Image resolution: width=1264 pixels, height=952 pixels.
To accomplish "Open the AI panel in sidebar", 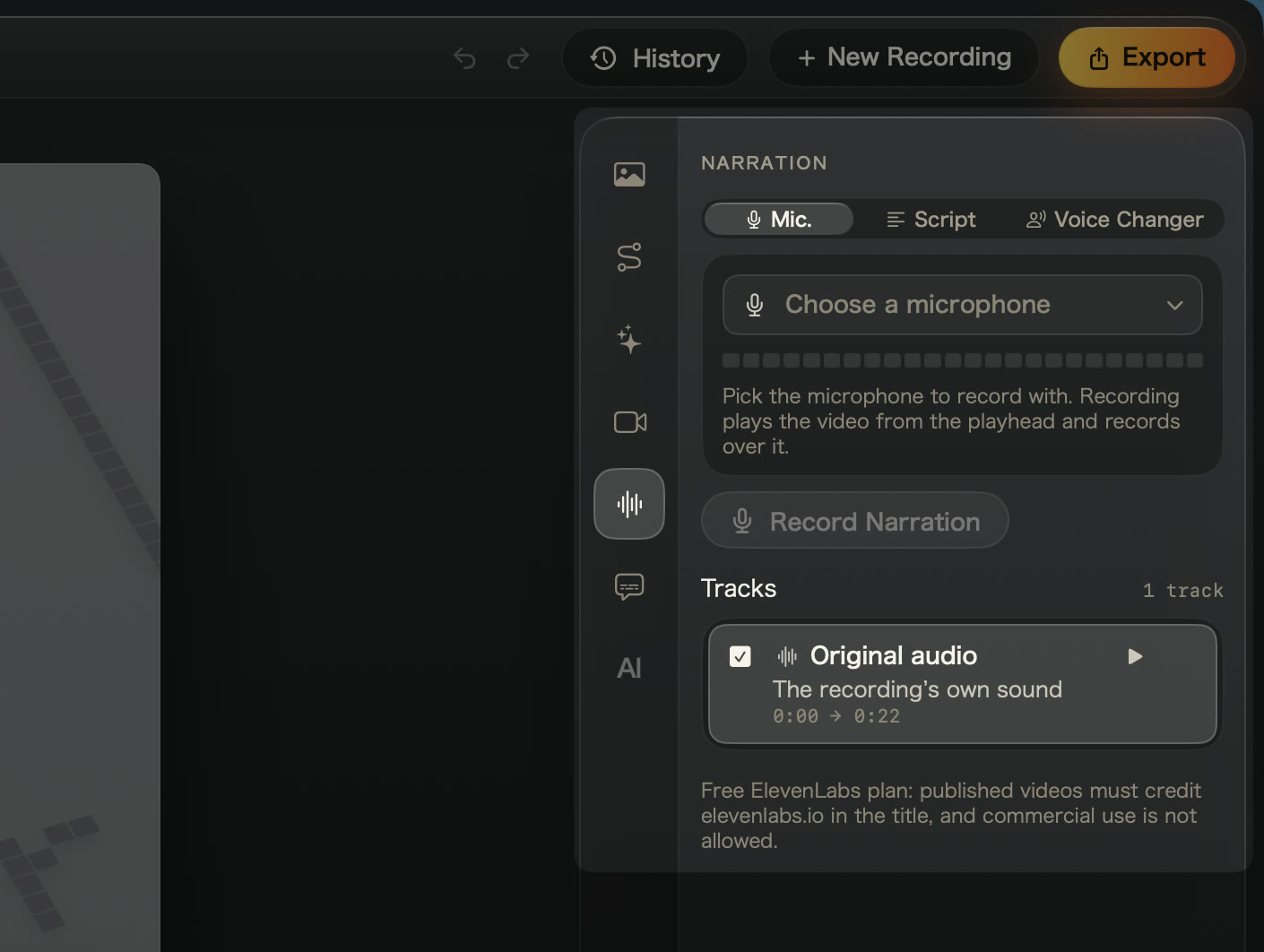I will coord(629,668).
